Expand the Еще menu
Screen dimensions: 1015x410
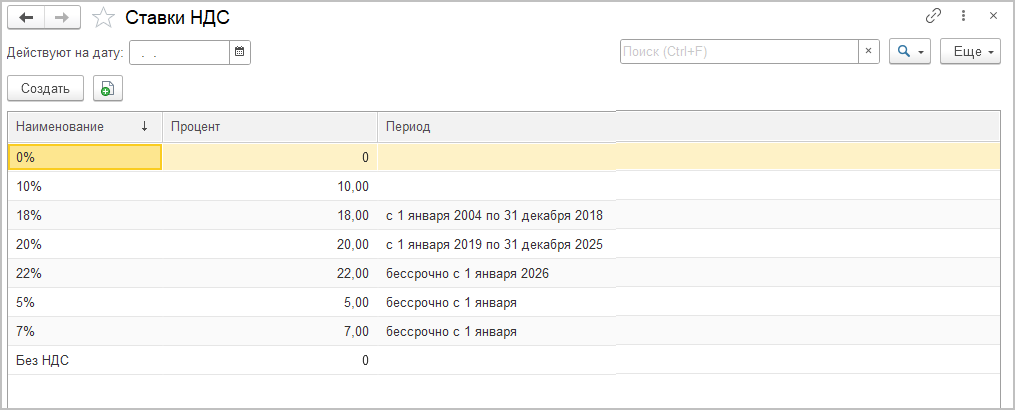click(970, 52)
